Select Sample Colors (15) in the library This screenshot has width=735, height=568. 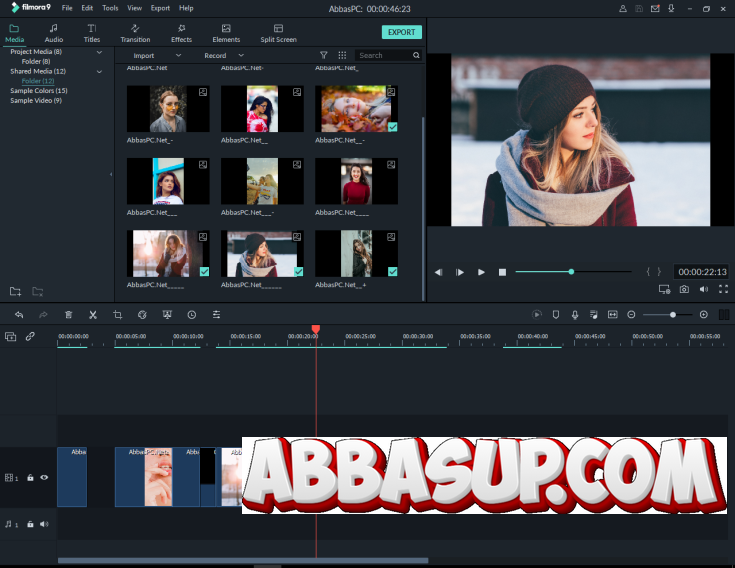pos(39,90)
